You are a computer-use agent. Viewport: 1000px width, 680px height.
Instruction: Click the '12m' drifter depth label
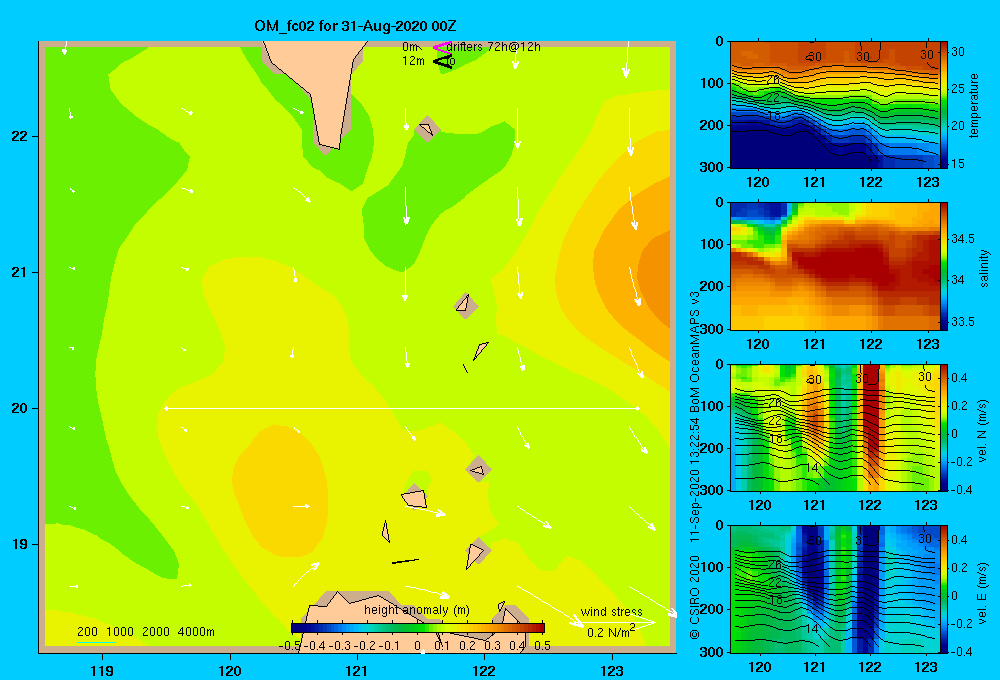[413, 61]
